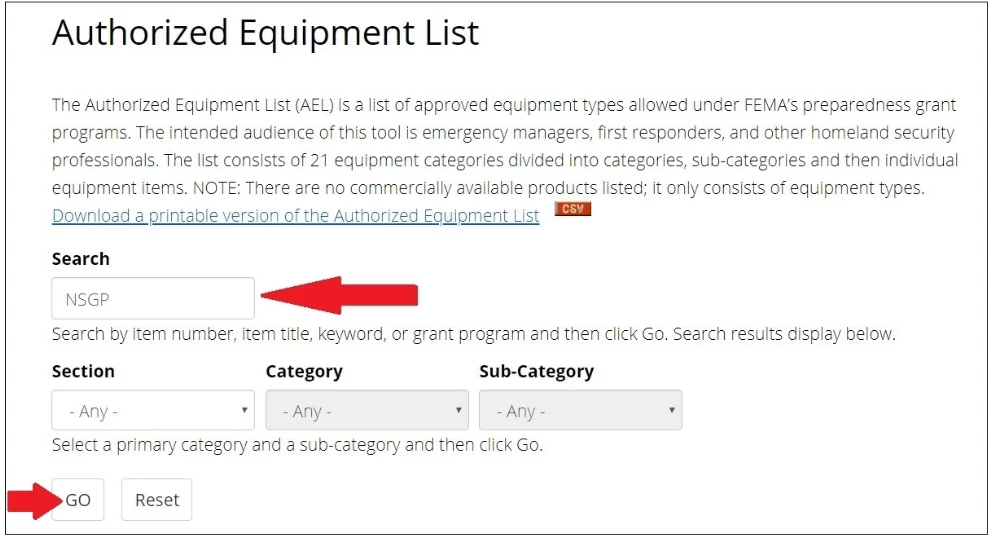
Task: Expand the Sub-Category '- Any -' dropdown
Action: (x=581, y=410)
